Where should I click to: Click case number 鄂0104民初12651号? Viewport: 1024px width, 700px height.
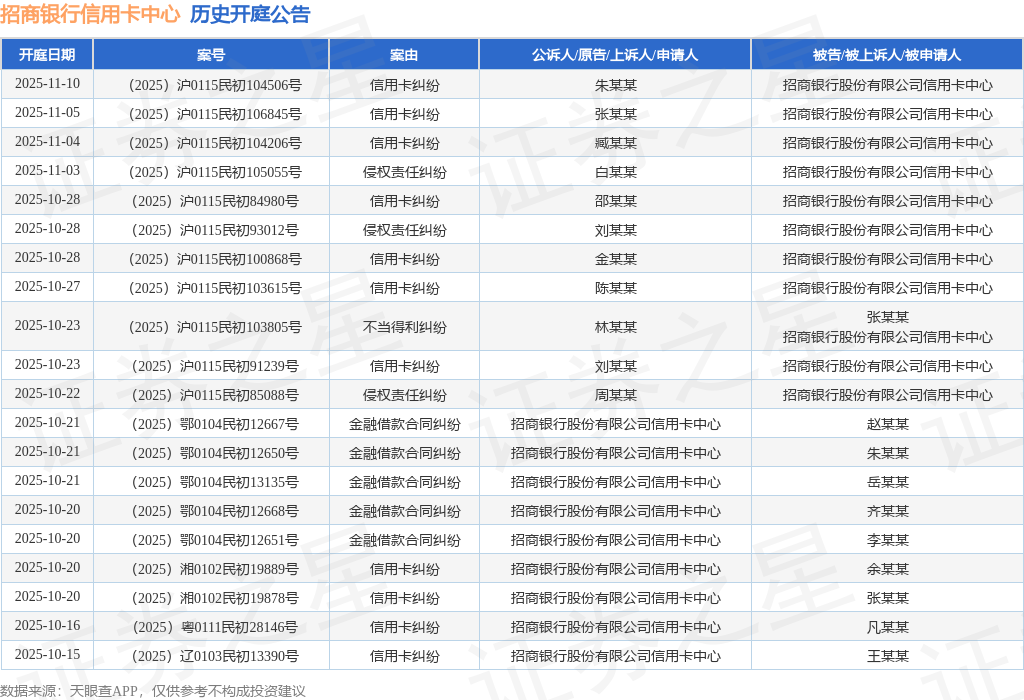(215, 540)
